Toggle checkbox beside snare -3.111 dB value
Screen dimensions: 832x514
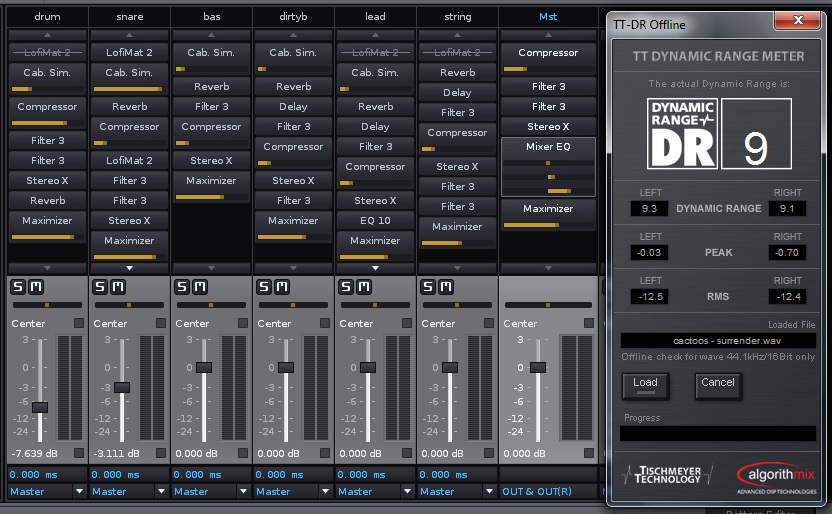coord(161,452)
